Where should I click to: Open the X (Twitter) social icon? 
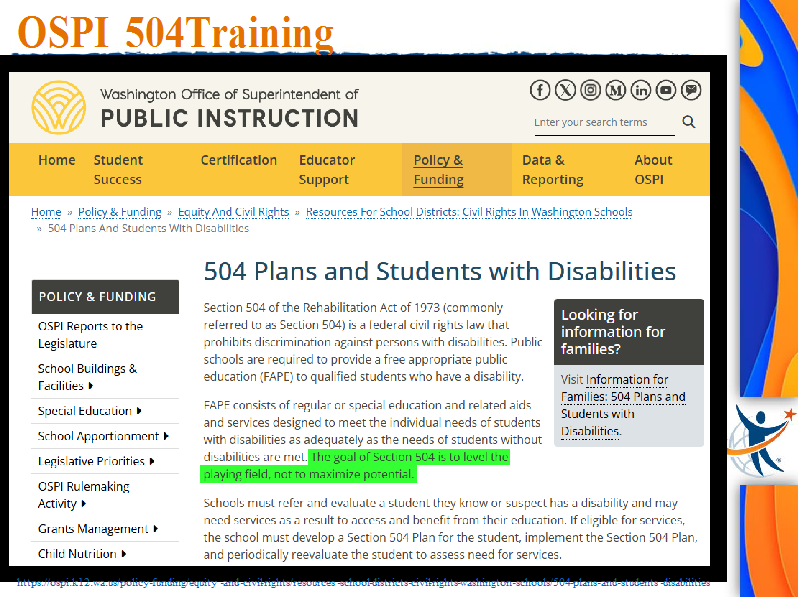click(x=565, y=90)
